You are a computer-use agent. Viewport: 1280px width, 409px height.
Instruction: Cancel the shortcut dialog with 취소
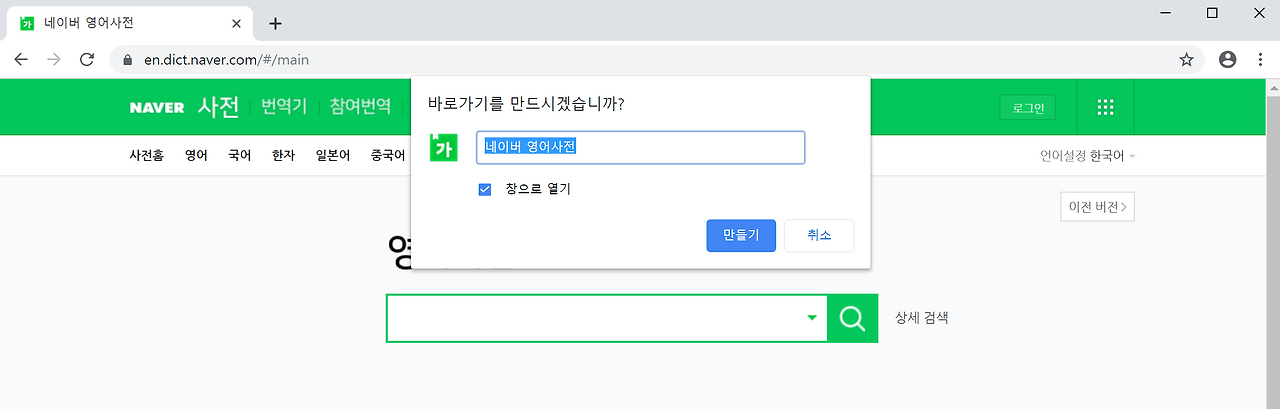tap(819, 236)
